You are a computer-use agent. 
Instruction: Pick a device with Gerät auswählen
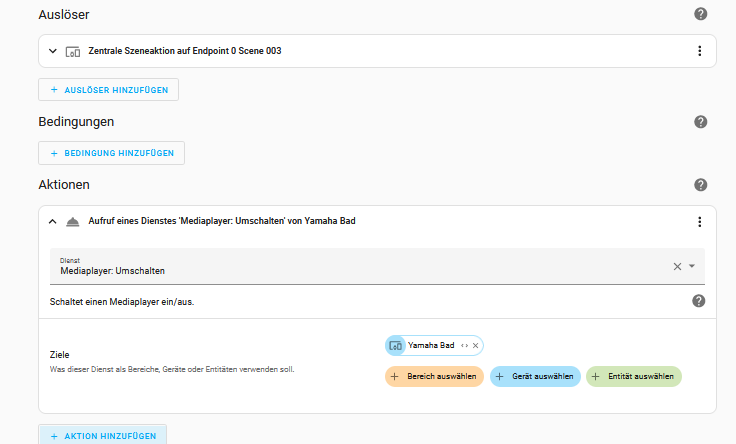(535, 376)
